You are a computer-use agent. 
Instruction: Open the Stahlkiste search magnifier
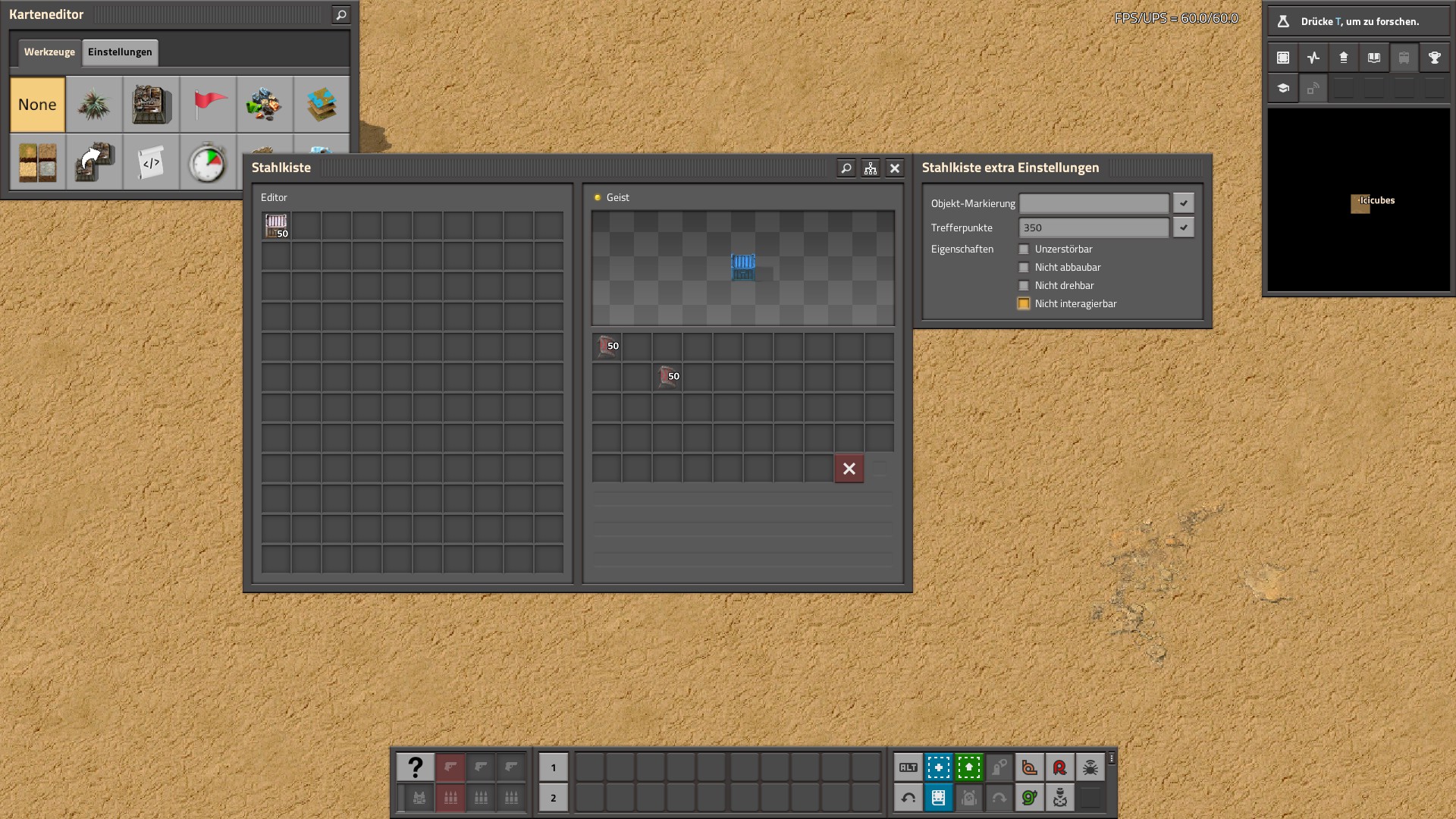tap(846, 168)
